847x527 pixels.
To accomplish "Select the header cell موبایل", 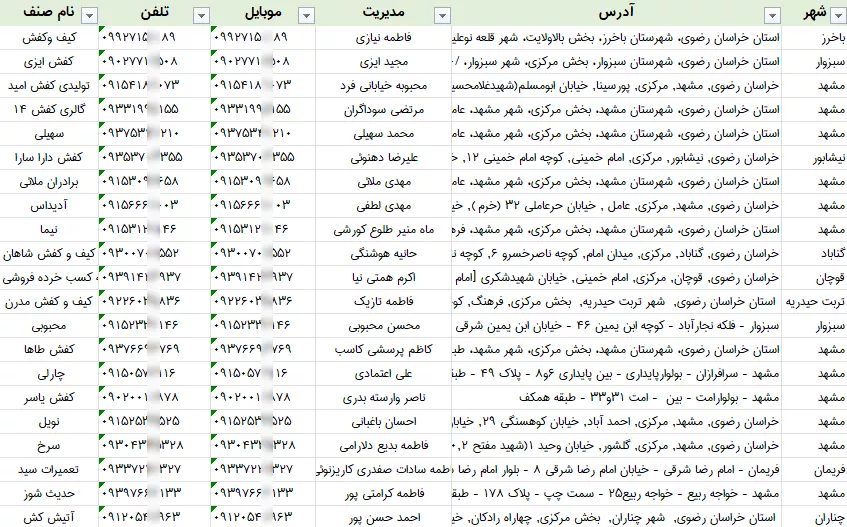I will coord(263,13).
